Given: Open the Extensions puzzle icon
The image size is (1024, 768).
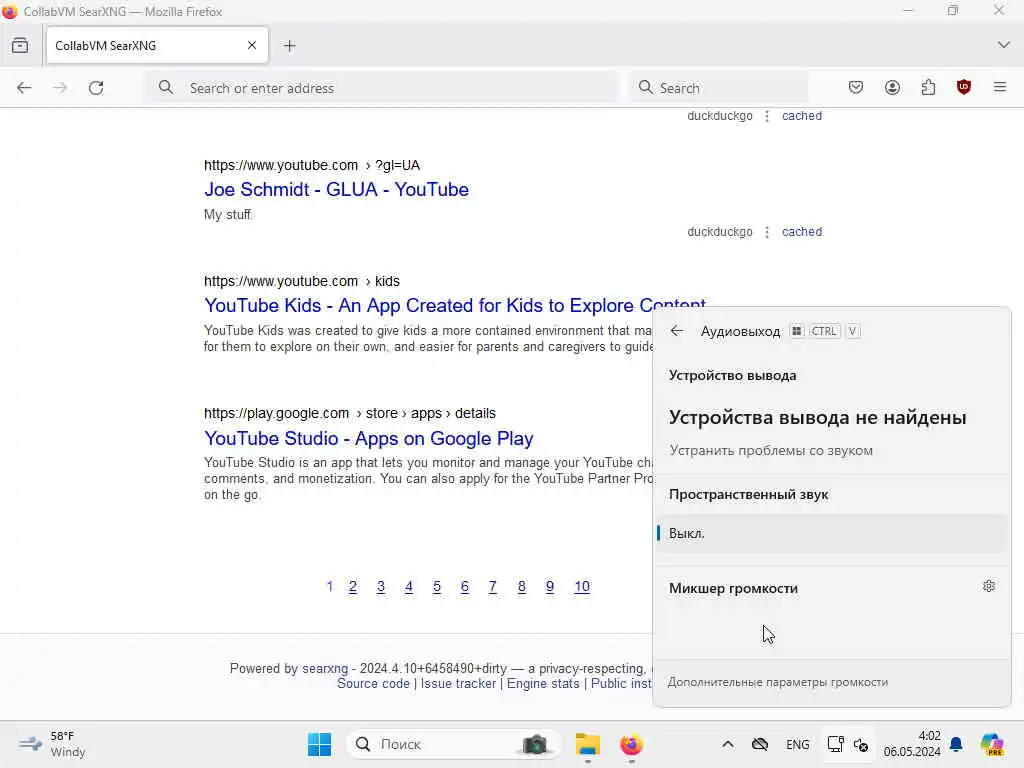Looking at the screenshot, I should tap(928, 88).
